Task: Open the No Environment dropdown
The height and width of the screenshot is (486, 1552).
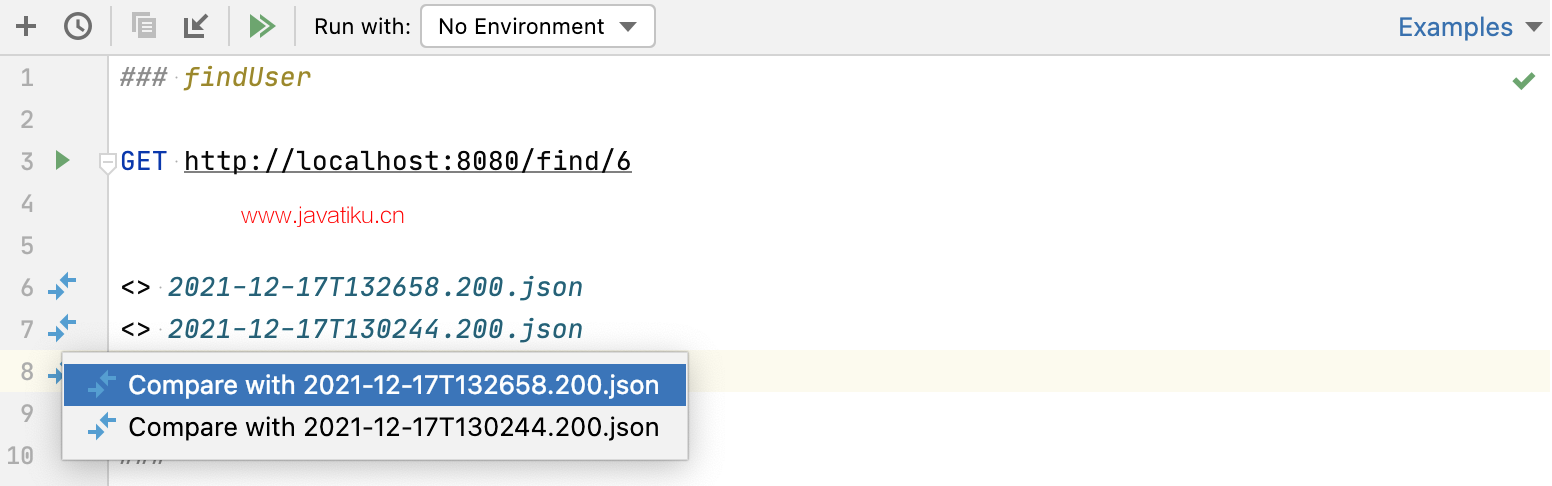Action: click(538, 26)
